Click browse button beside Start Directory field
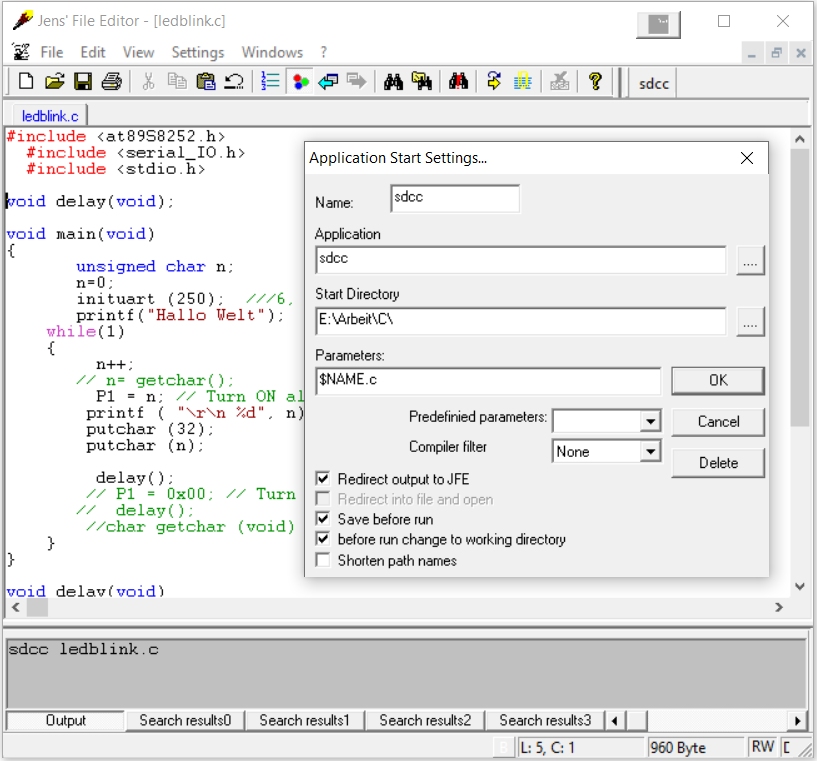This screenshot has width=817, height=761. [x=750, y=322]
